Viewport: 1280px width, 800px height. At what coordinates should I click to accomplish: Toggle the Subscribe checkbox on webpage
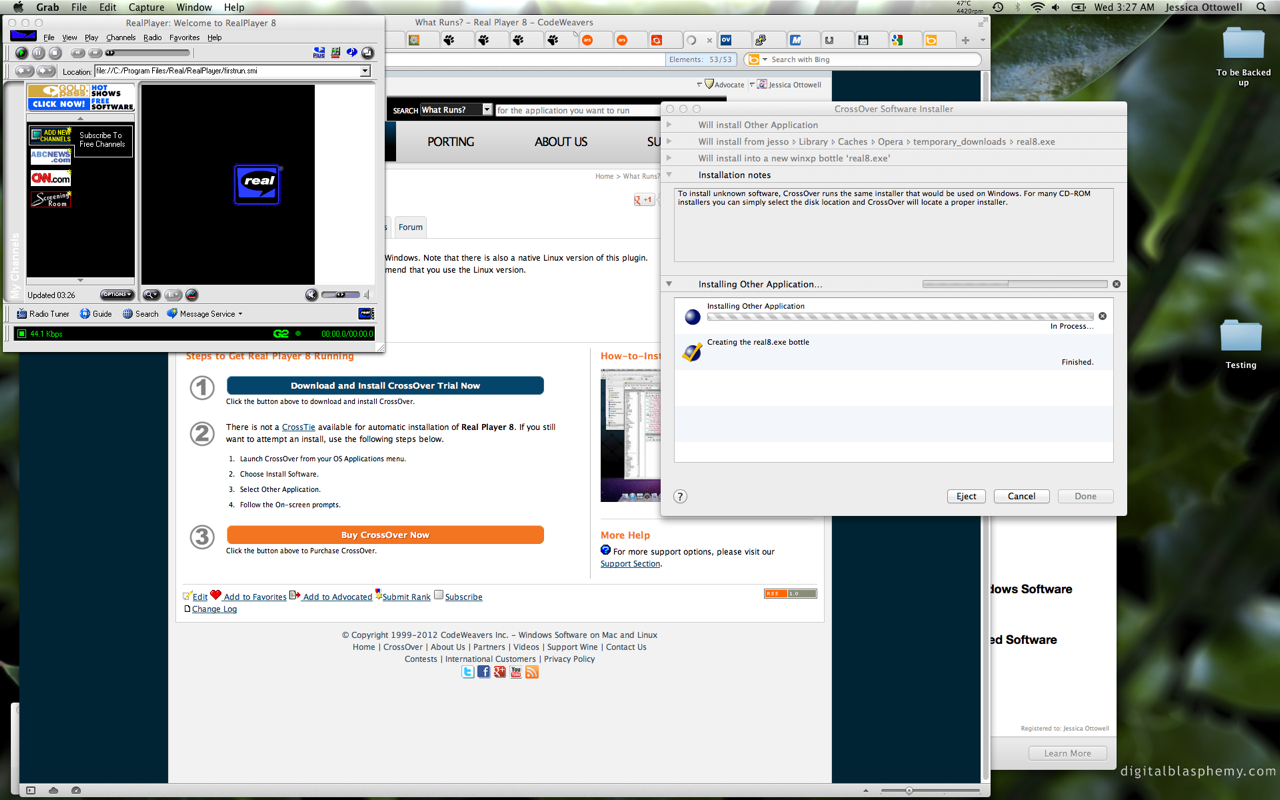439,595
